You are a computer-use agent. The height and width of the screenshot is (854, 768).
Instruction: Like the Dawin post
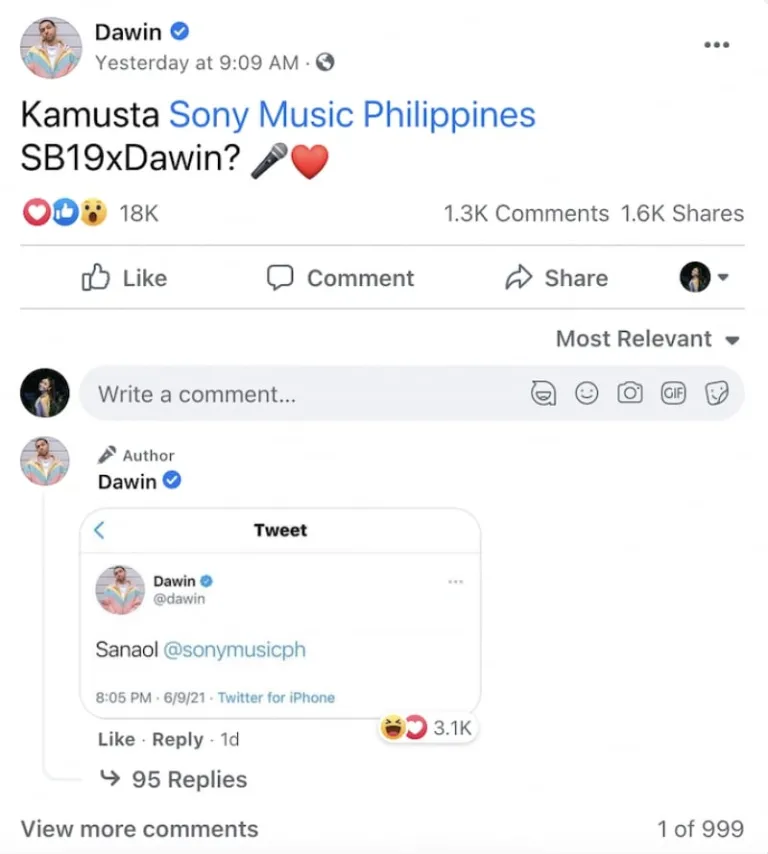coord(124,278)
